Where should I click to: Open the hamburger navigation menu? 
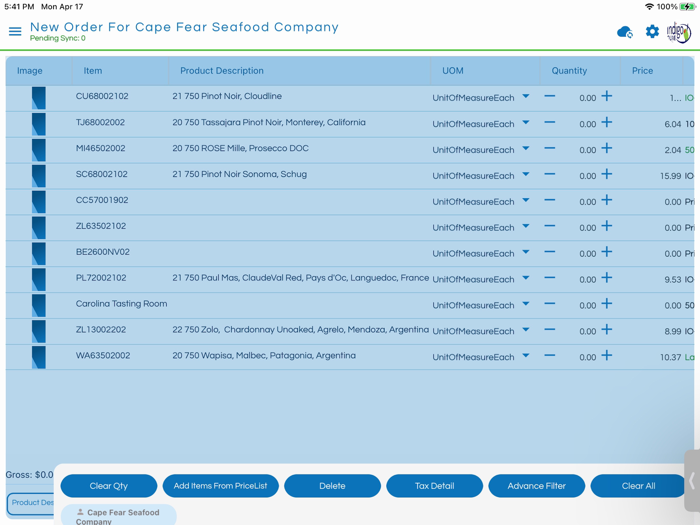tap(15, 31)
